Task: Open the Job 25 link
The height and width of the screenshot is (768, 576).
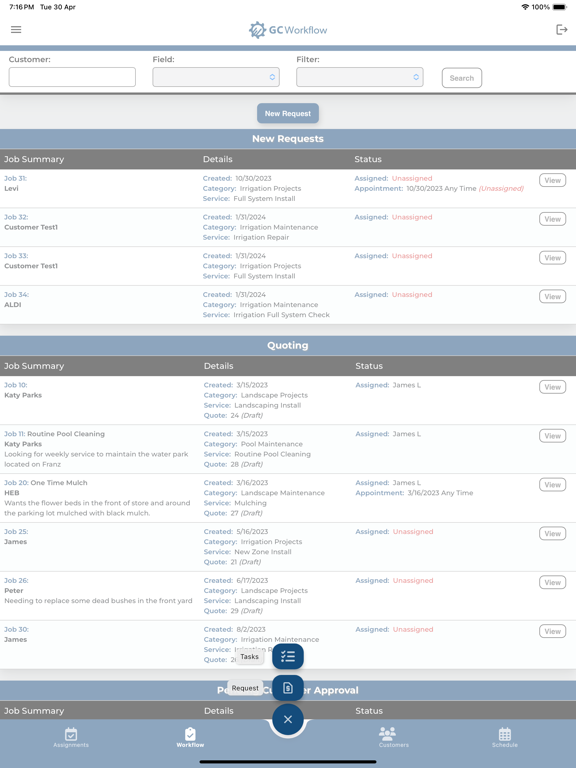Action: [x=16, y=531]
